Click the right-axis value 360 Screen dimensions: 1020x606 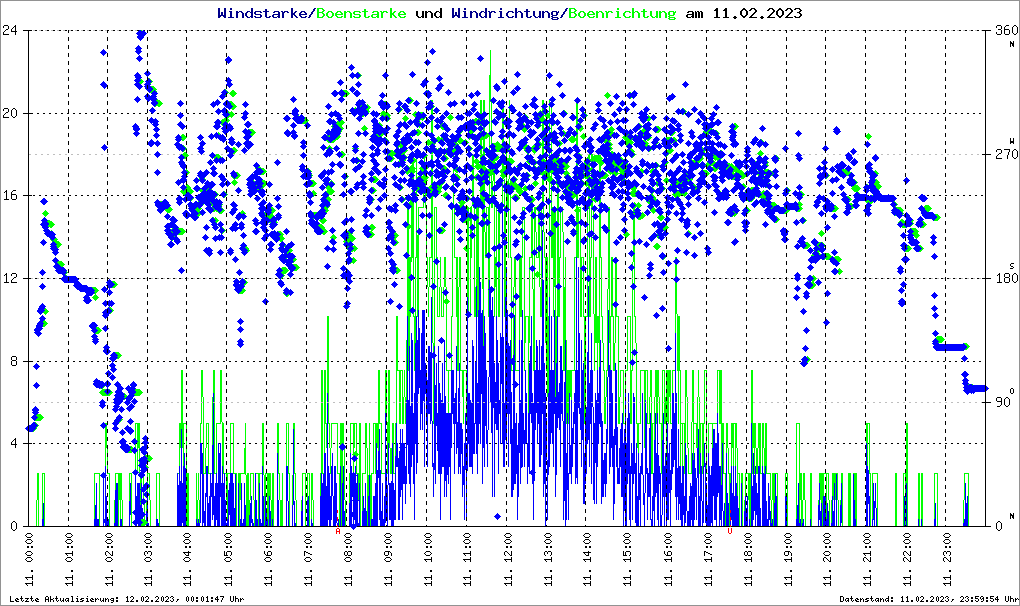point(1003,30)
